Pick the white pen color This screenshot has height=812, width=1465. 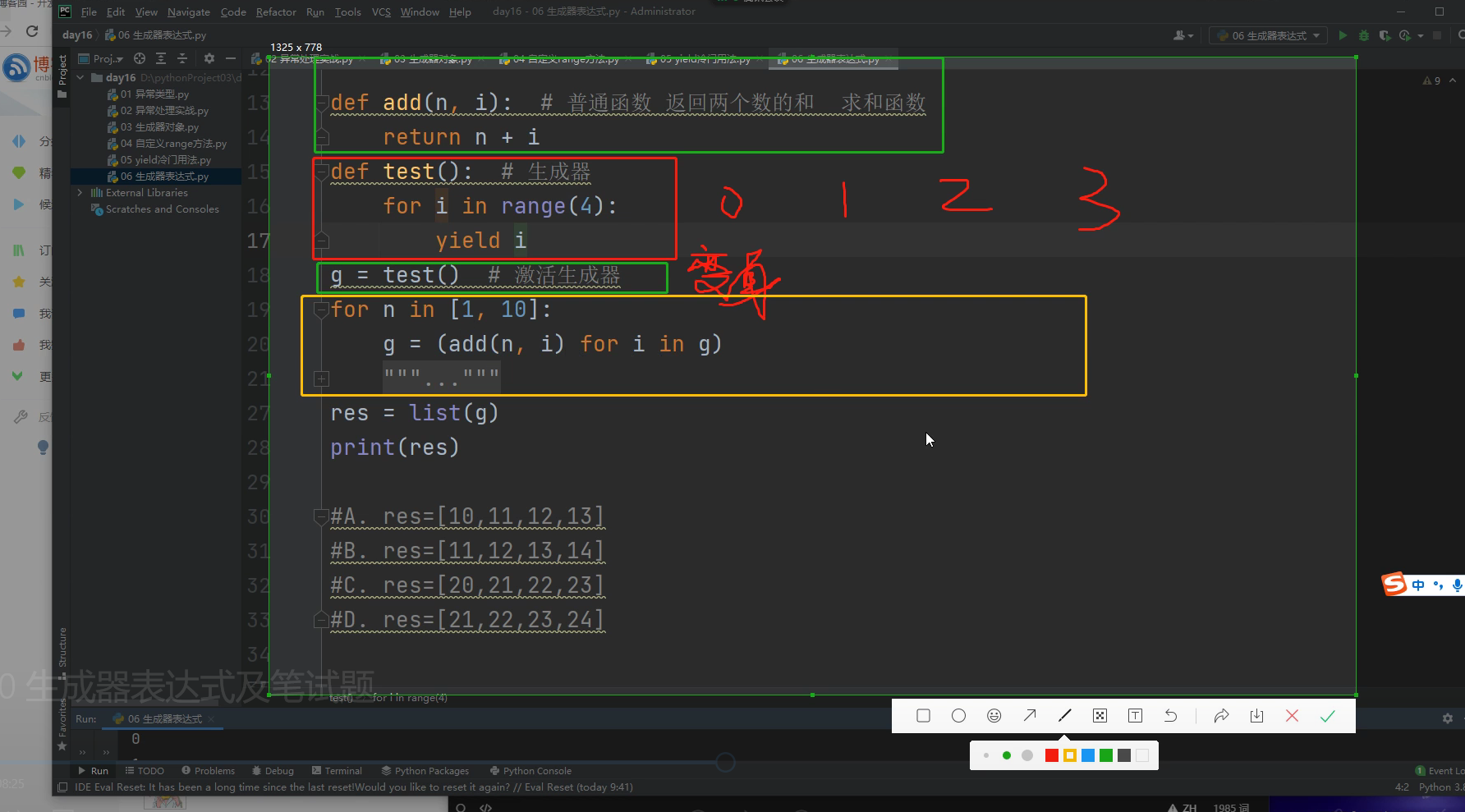point(1142,755)
